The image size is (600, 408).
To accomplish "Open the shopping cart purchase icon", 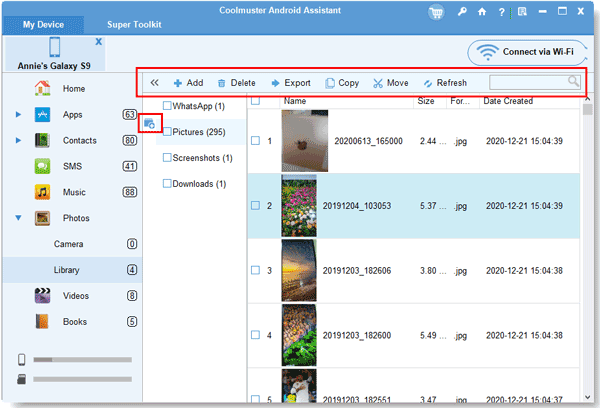I will click(x=436, y=12).
